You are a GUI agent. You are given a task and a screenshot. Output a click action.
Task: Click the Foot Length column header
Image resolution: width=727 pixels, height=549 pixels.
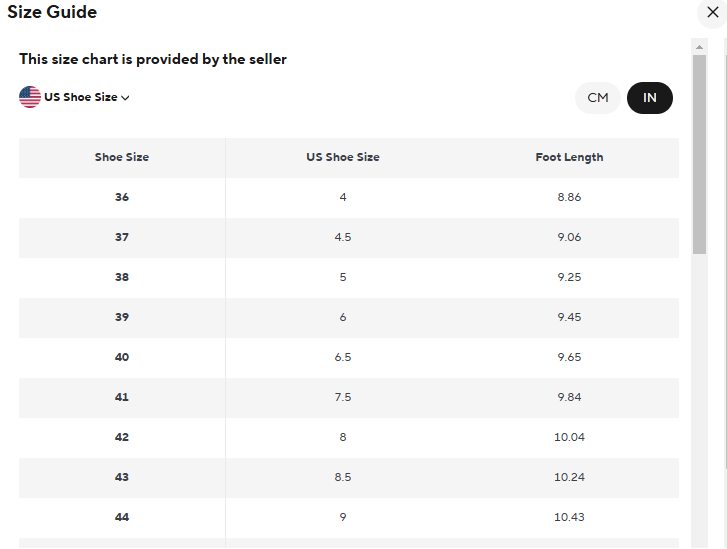point(569,157)
